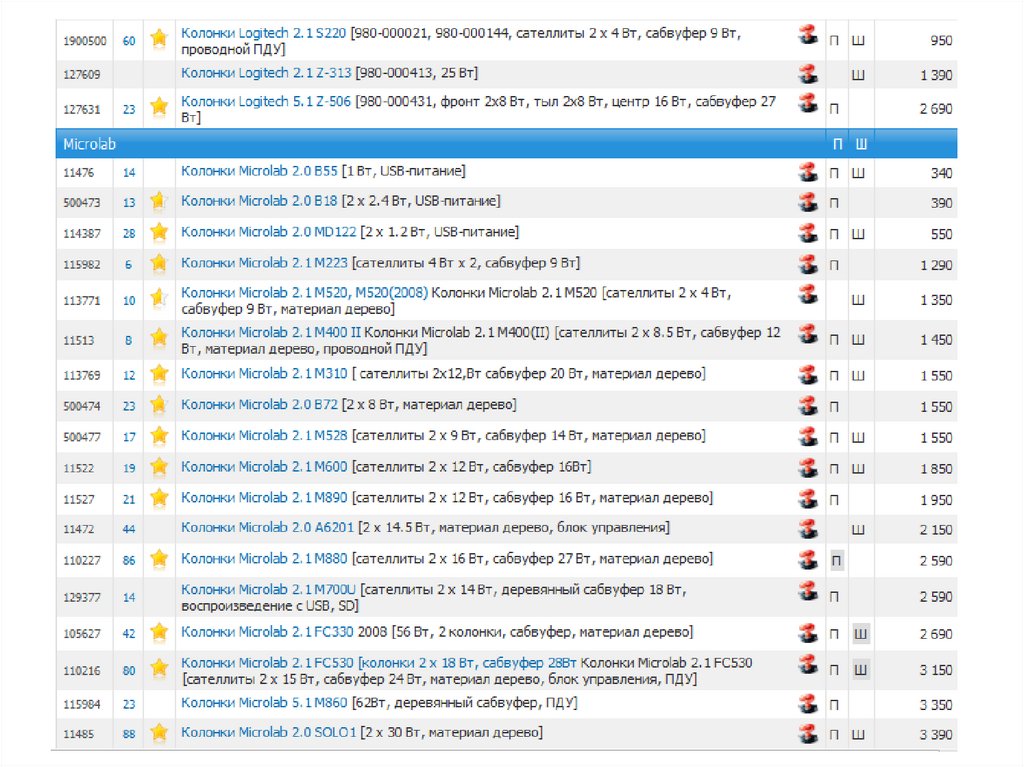Click review count 60 for Logitech S220
Image resolution: width=1024 pixels, height=767 pixels.
[129, 41]
